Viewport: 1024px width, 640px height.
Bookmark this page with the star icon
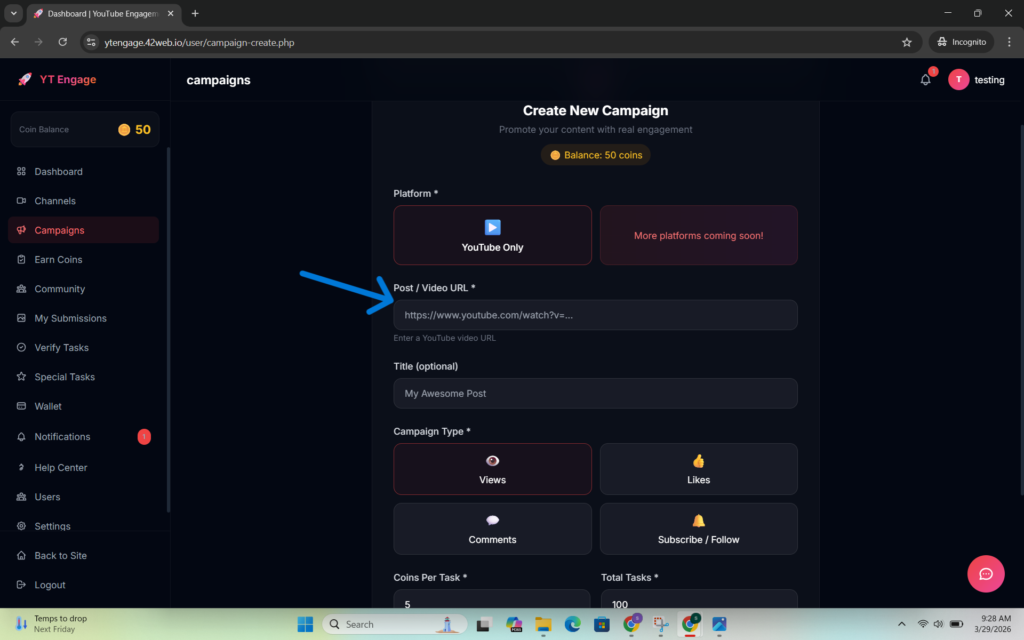tap(907, 42)
